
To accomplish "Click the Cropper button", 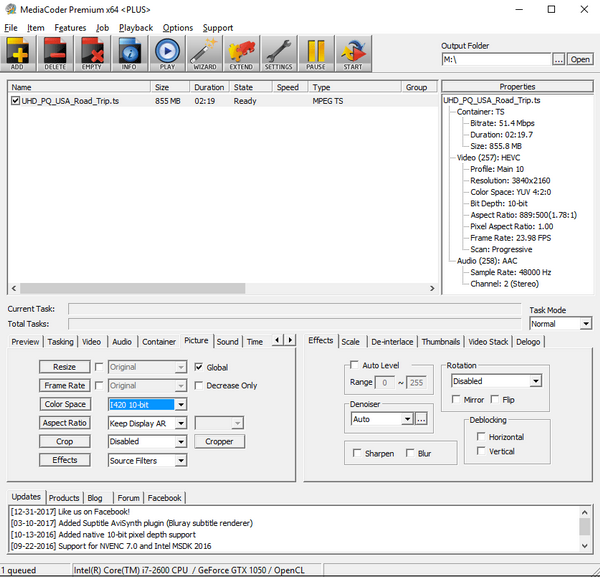I will (219, 441).
